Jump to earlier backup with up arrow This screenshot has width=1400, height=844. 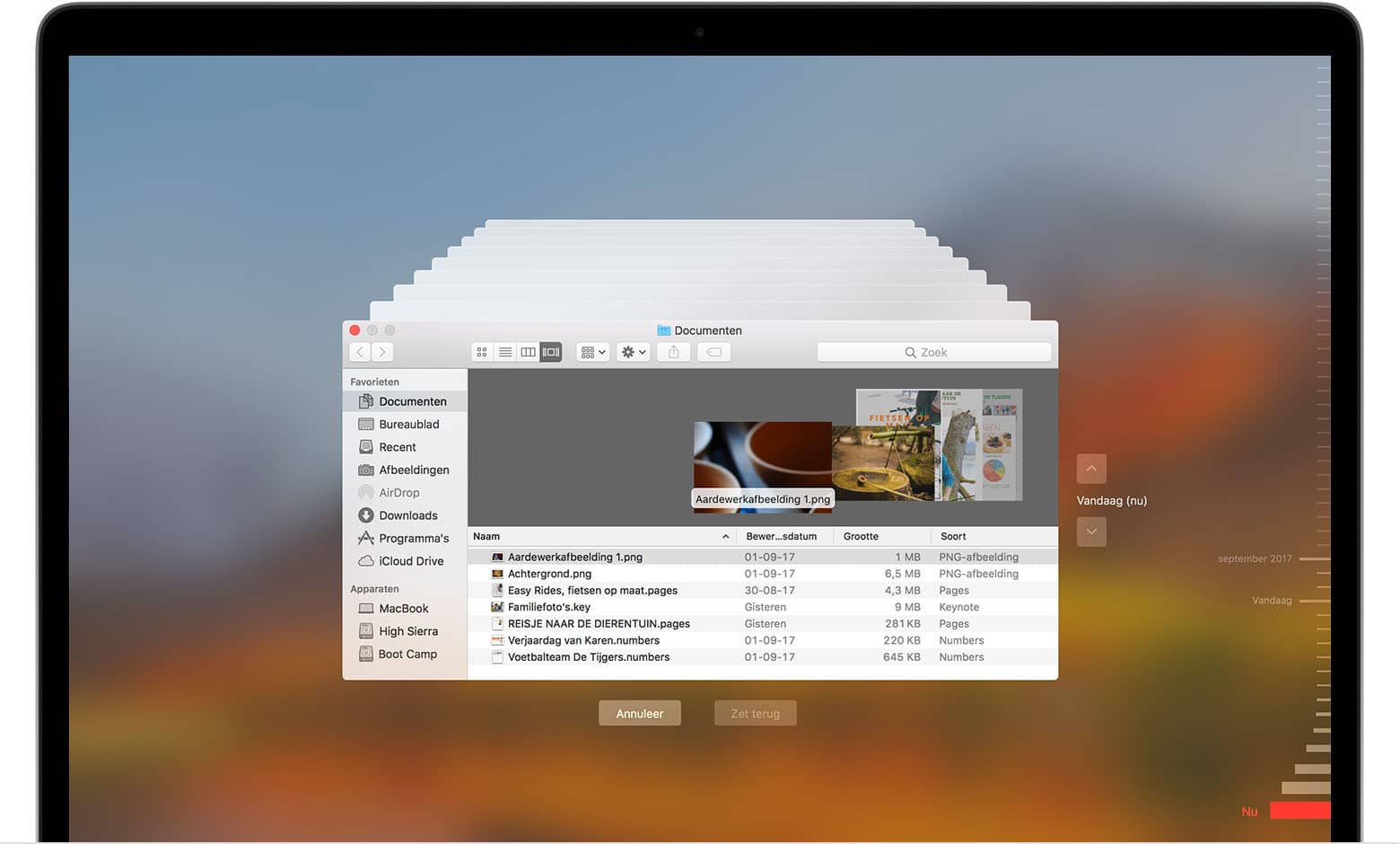(1091, 469)
